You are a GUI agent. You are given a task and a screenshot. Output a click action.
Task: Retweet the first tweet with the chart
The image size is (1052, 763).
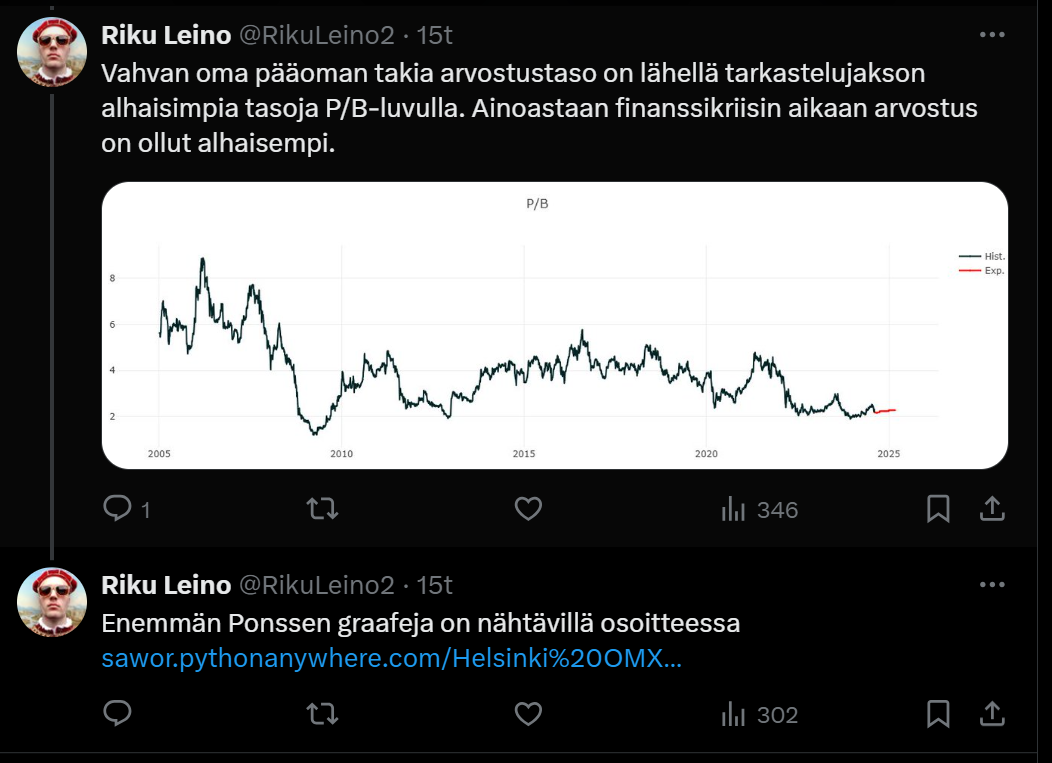(323, 509)
